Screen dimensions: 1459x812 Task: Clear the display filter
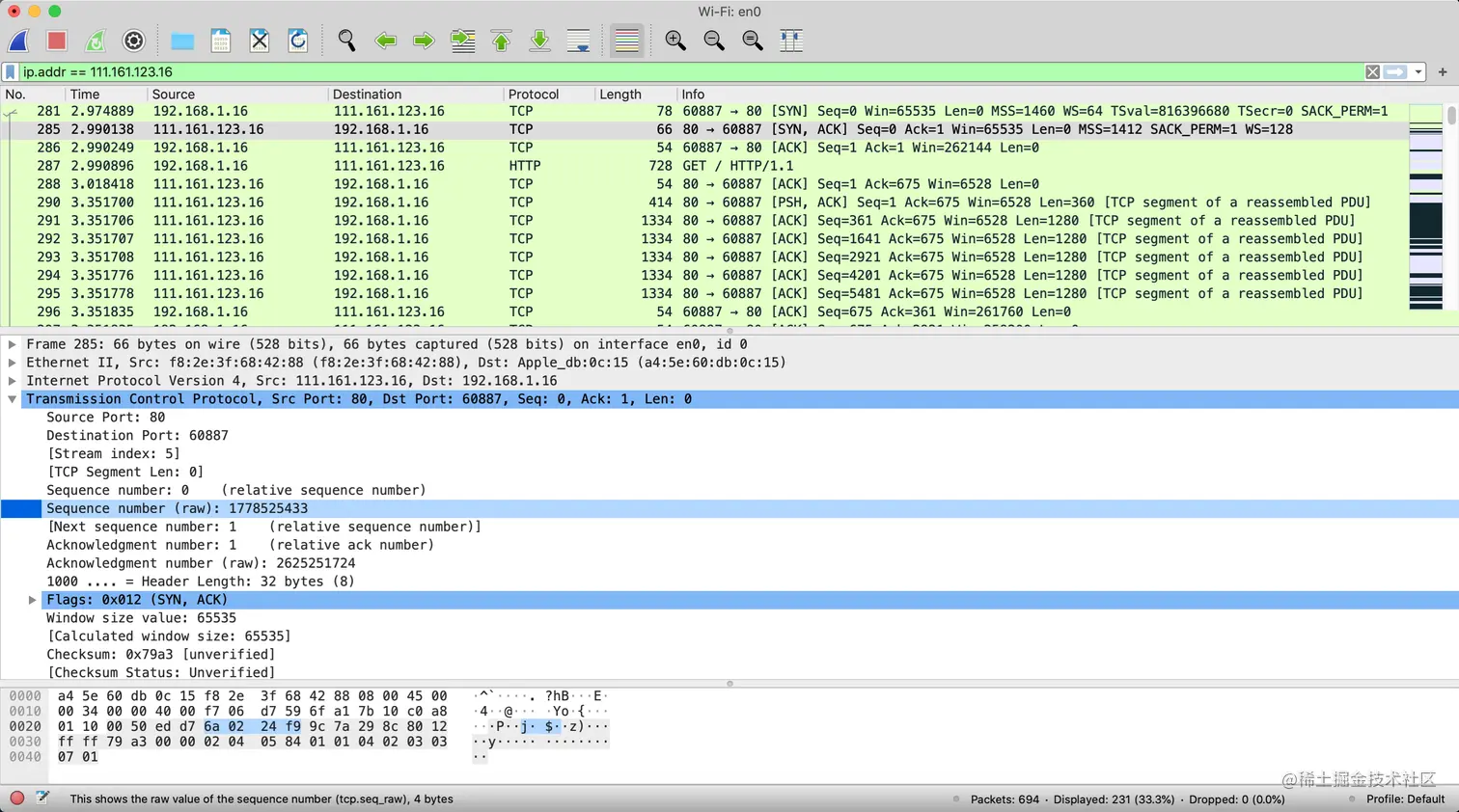[x=1372, y=72]
